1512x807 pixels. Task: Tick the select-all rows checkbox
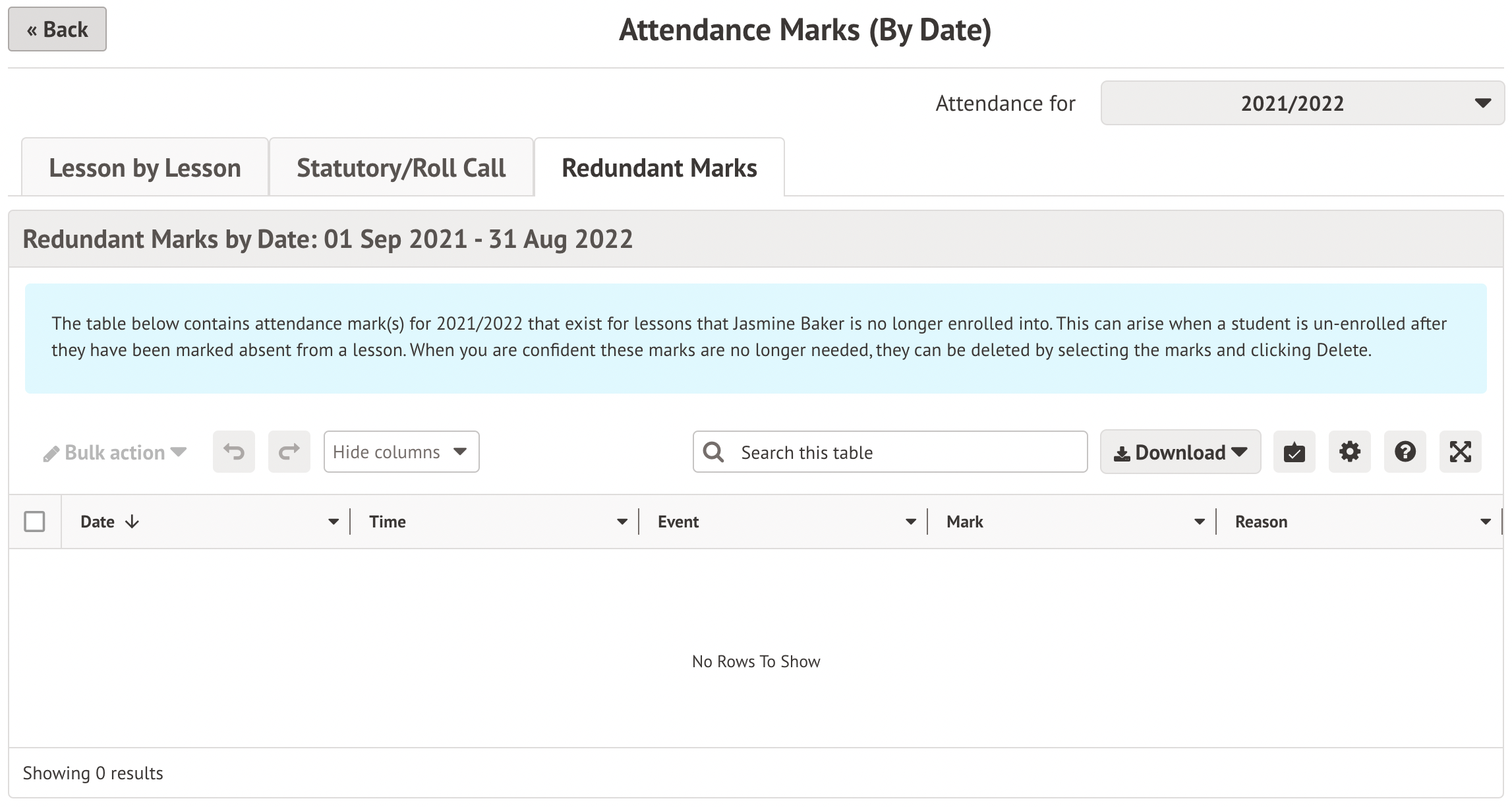34,522
